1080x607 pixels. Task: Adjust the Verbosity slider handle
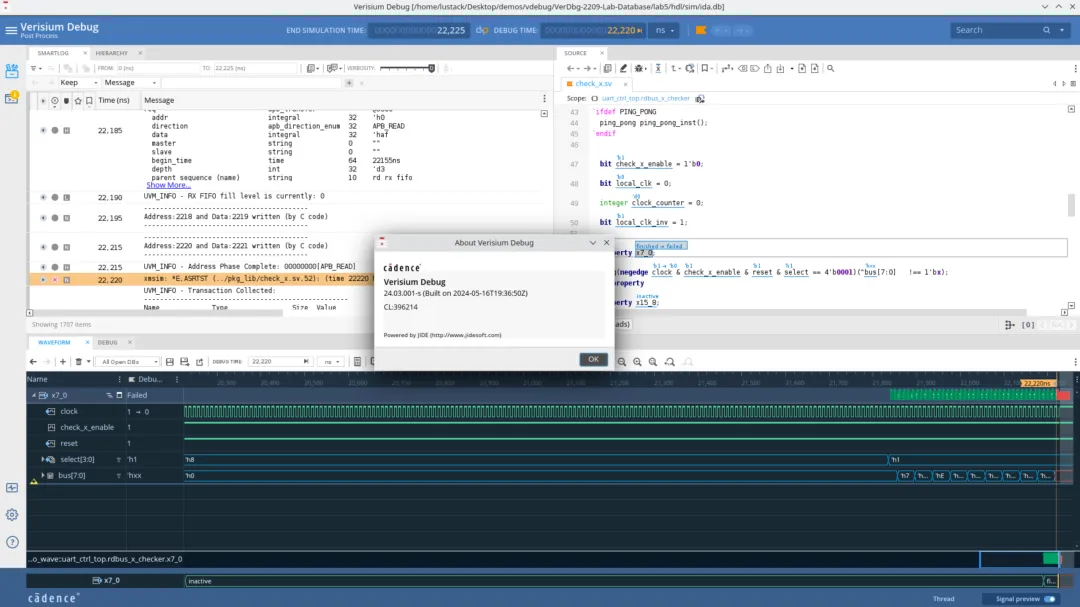[x=432, y=69]
